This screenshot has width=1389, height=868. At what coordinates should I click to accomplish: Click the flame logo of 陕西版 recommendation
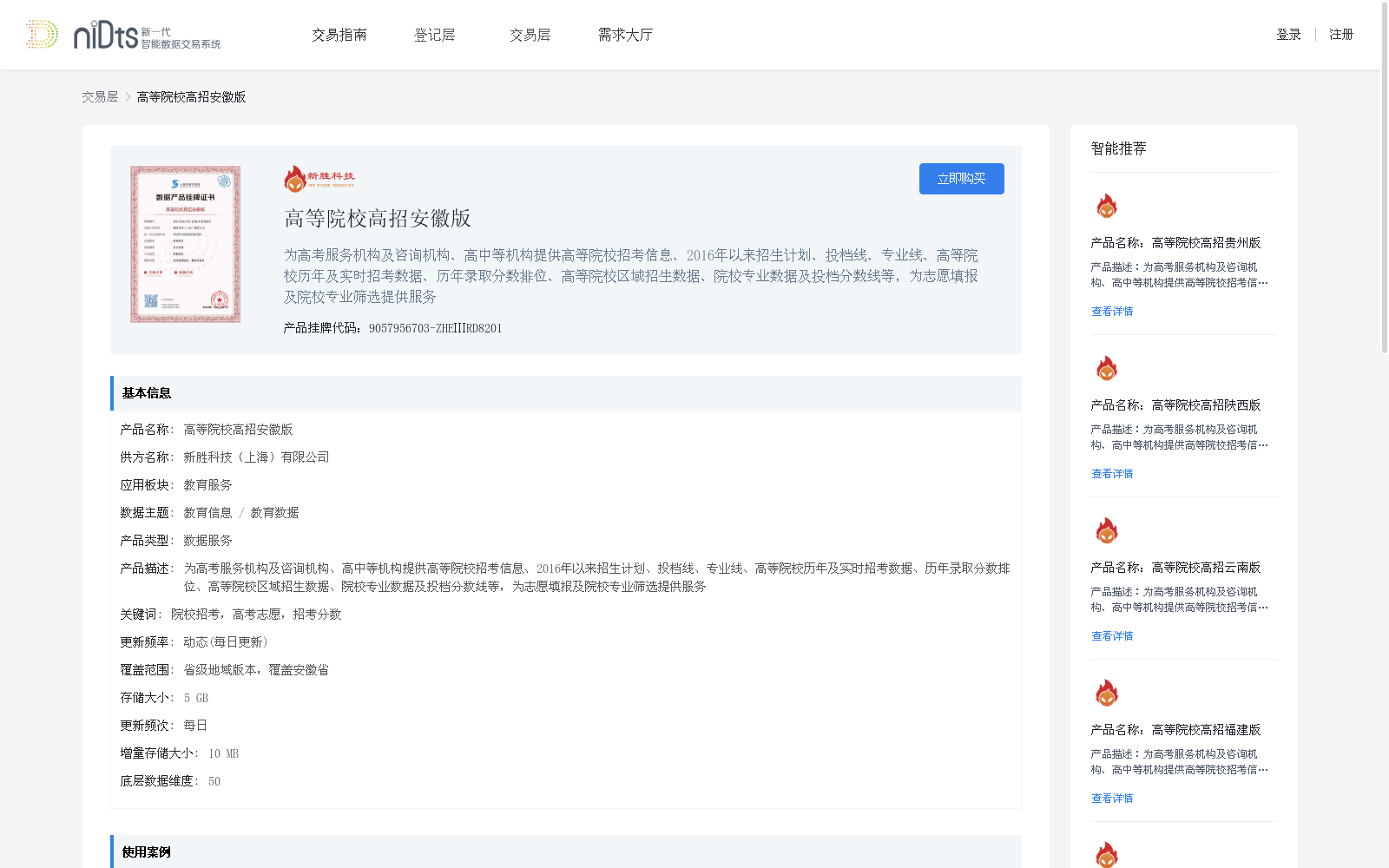(x=1106, y=369)
